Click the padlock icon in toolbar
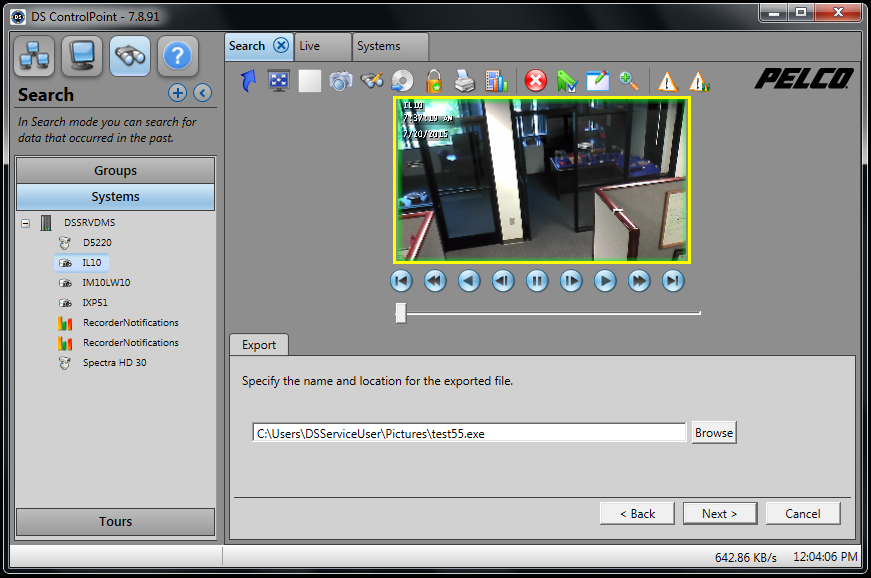The height and width of the screenshot is (578, 871). tap(434, 81)
